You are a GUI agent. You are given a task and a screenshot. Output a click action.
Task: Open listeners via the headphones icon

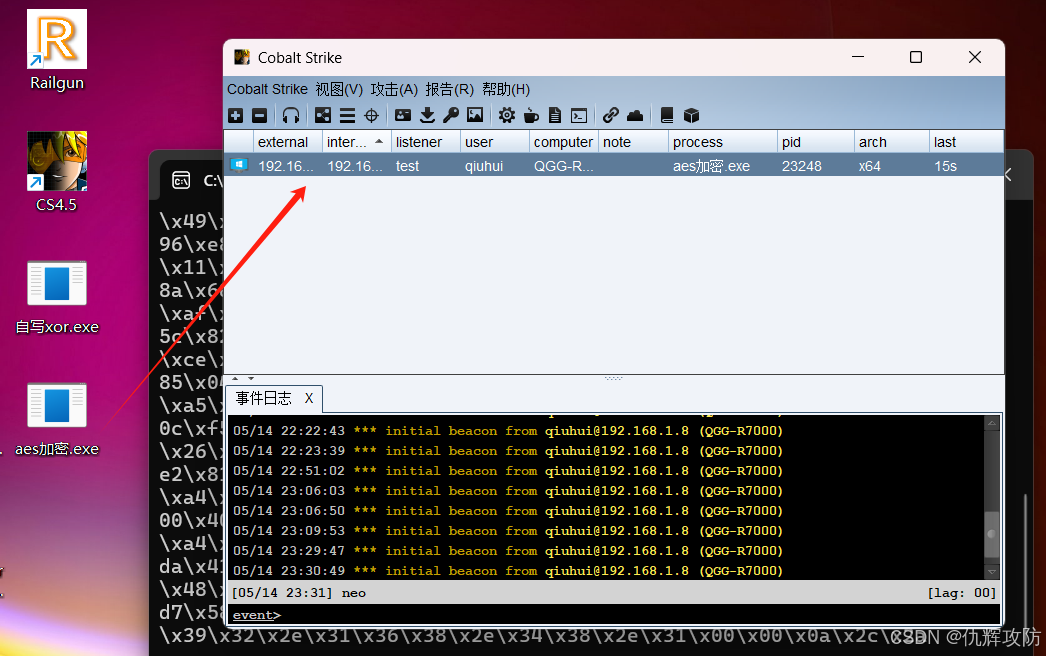[x=291, y=115]
